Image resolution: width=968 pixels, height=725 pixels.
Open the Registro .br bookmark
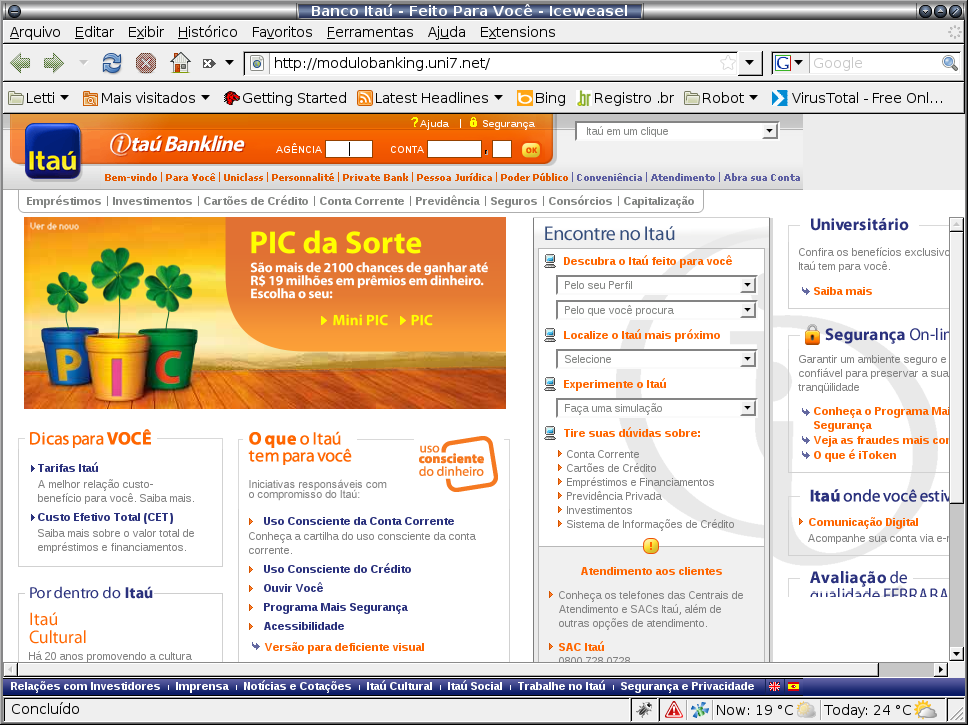pos(625,98)
